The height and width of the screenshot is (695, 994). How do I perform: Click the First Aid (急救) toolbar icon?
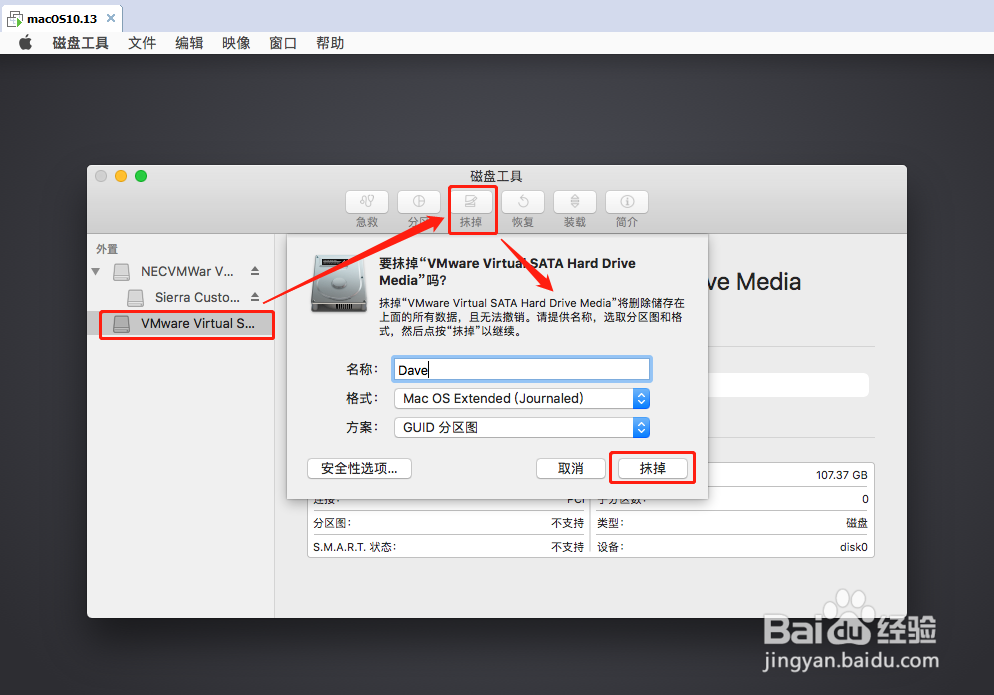(x=367, y=202)
